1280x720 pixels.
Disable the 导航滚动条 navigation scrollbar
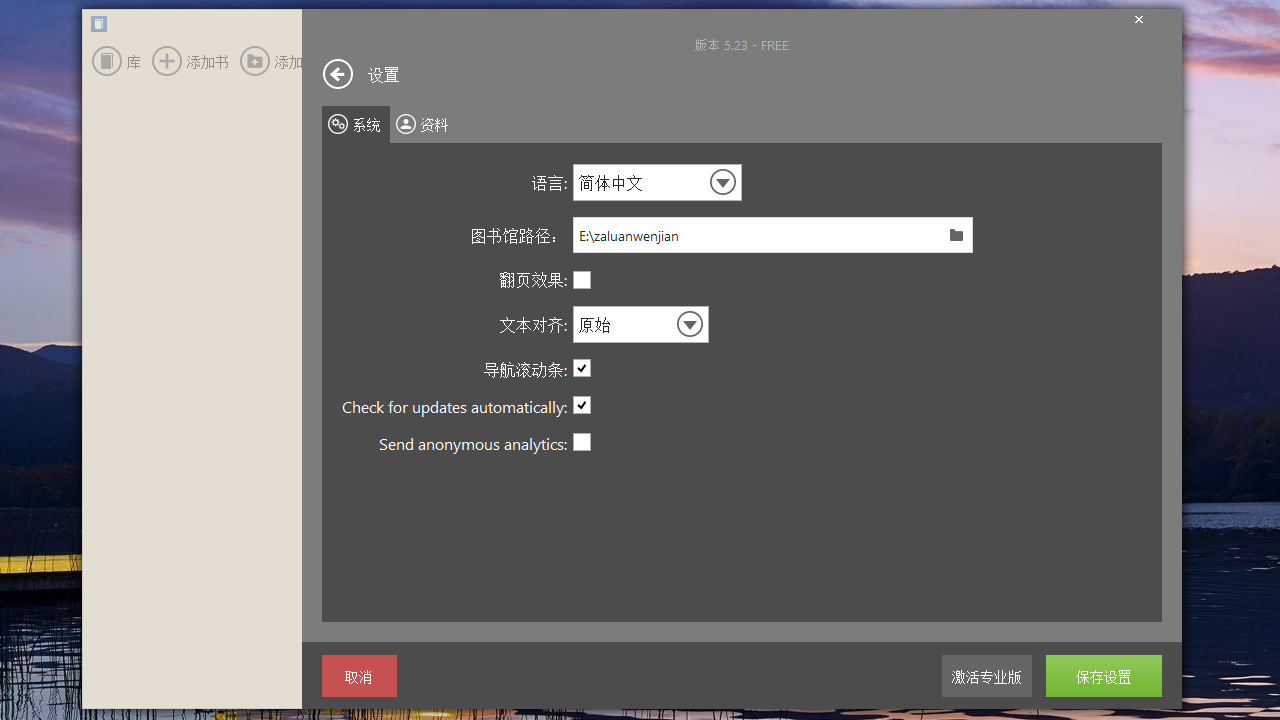581,368
